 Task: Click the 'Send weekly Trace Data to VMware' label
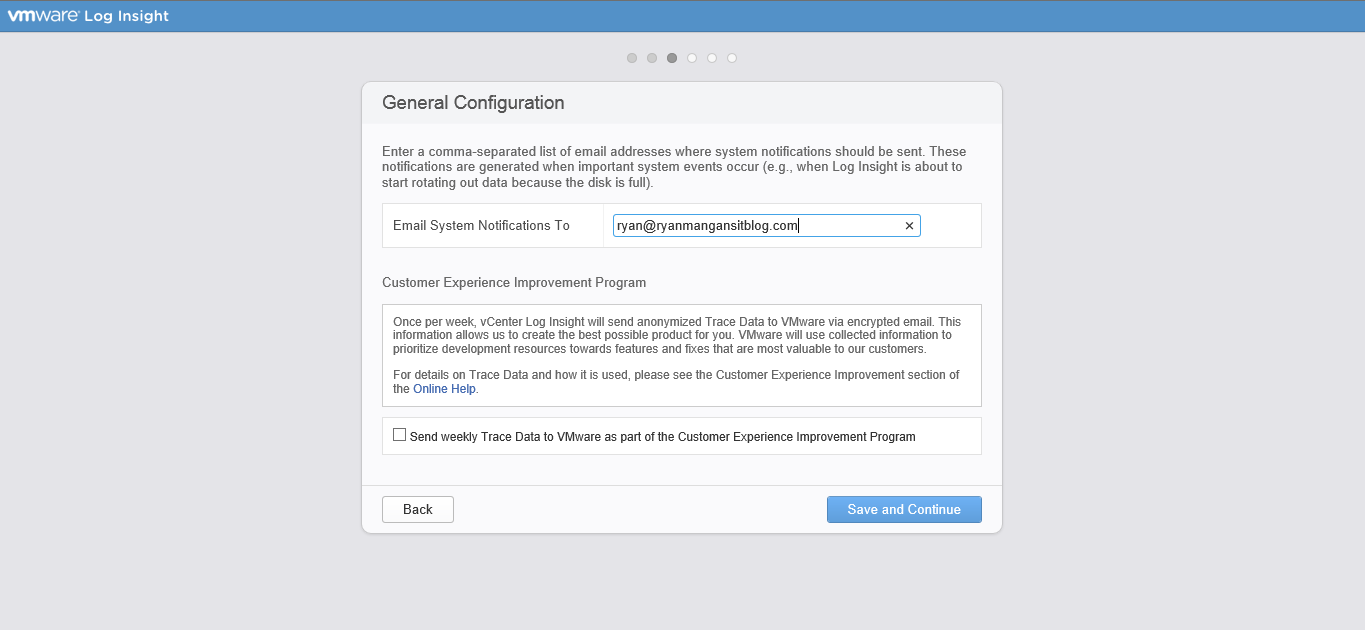pos(662,437)
